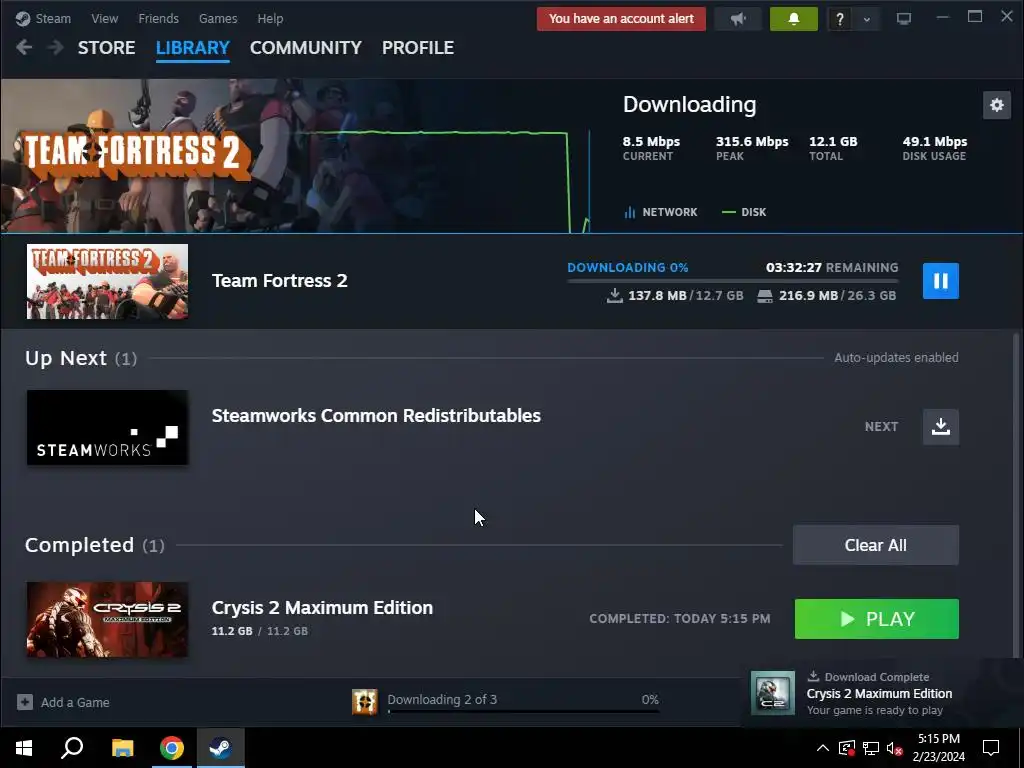Switch to the STORE tab
Viewport: 1024px width, 768px height.
pos(106,48)
